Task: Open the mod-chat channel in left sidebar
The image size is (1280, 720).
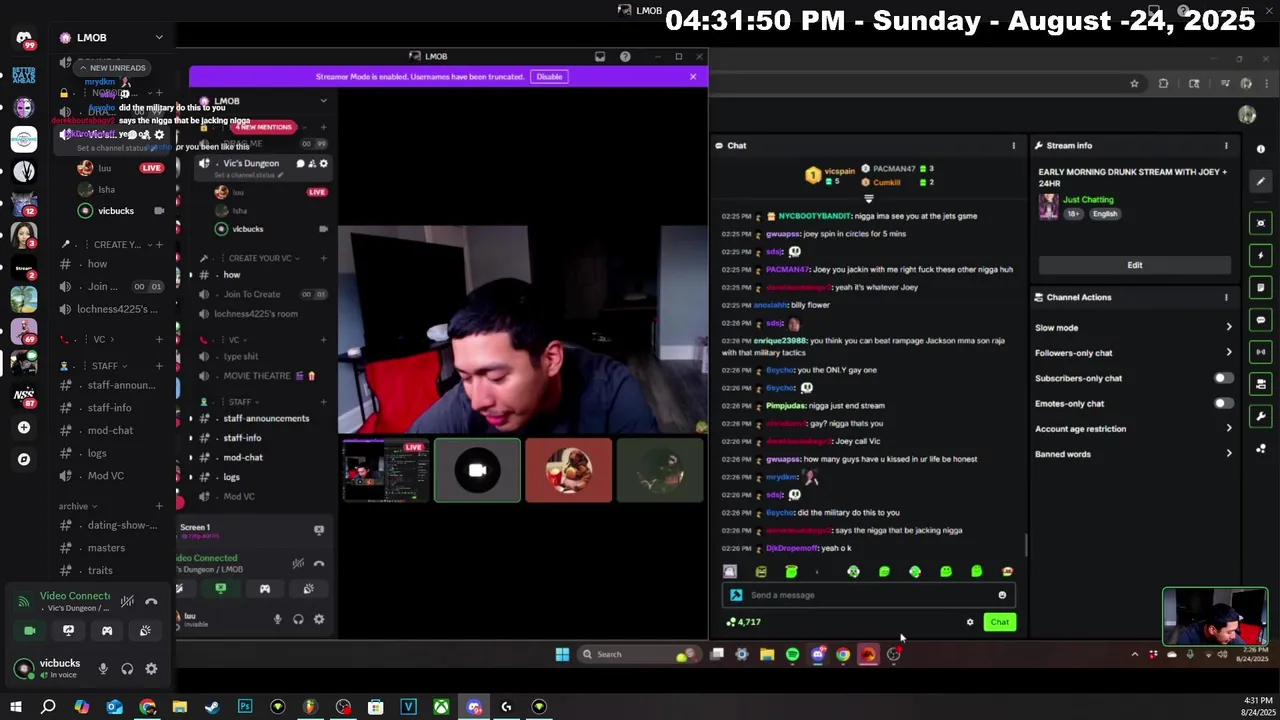Action: [x=108, y=430]
